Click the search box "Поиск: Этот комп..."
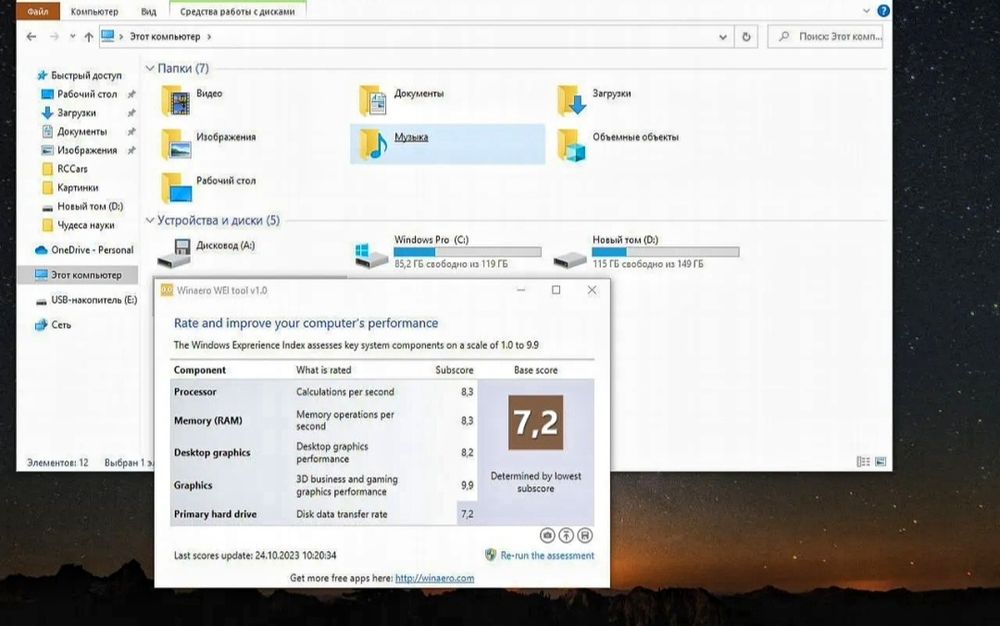The image size is (1000, 626). [x=826, y=37]
